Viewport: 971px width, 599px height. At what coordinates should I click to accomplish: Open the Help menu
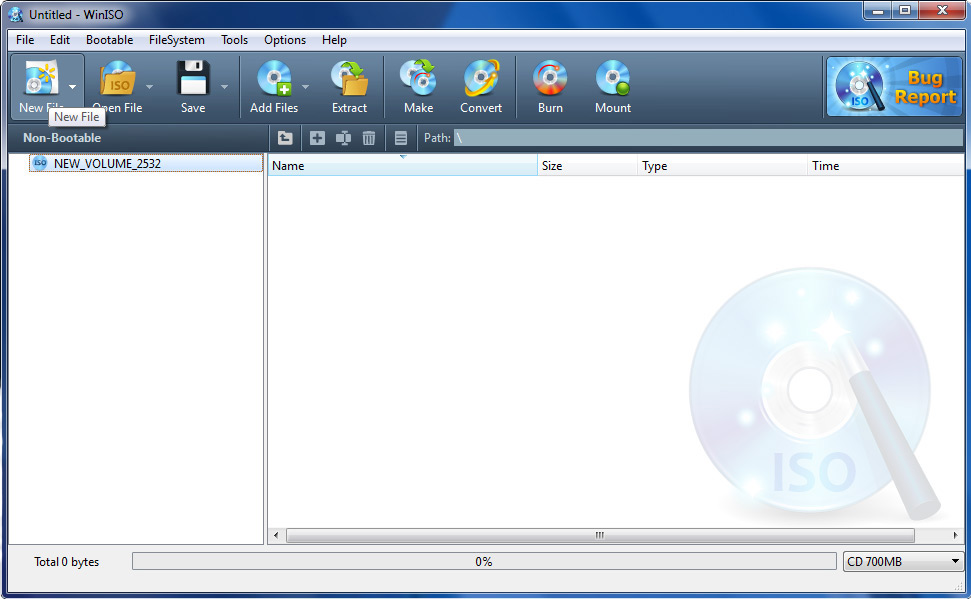tap(334, 40)
